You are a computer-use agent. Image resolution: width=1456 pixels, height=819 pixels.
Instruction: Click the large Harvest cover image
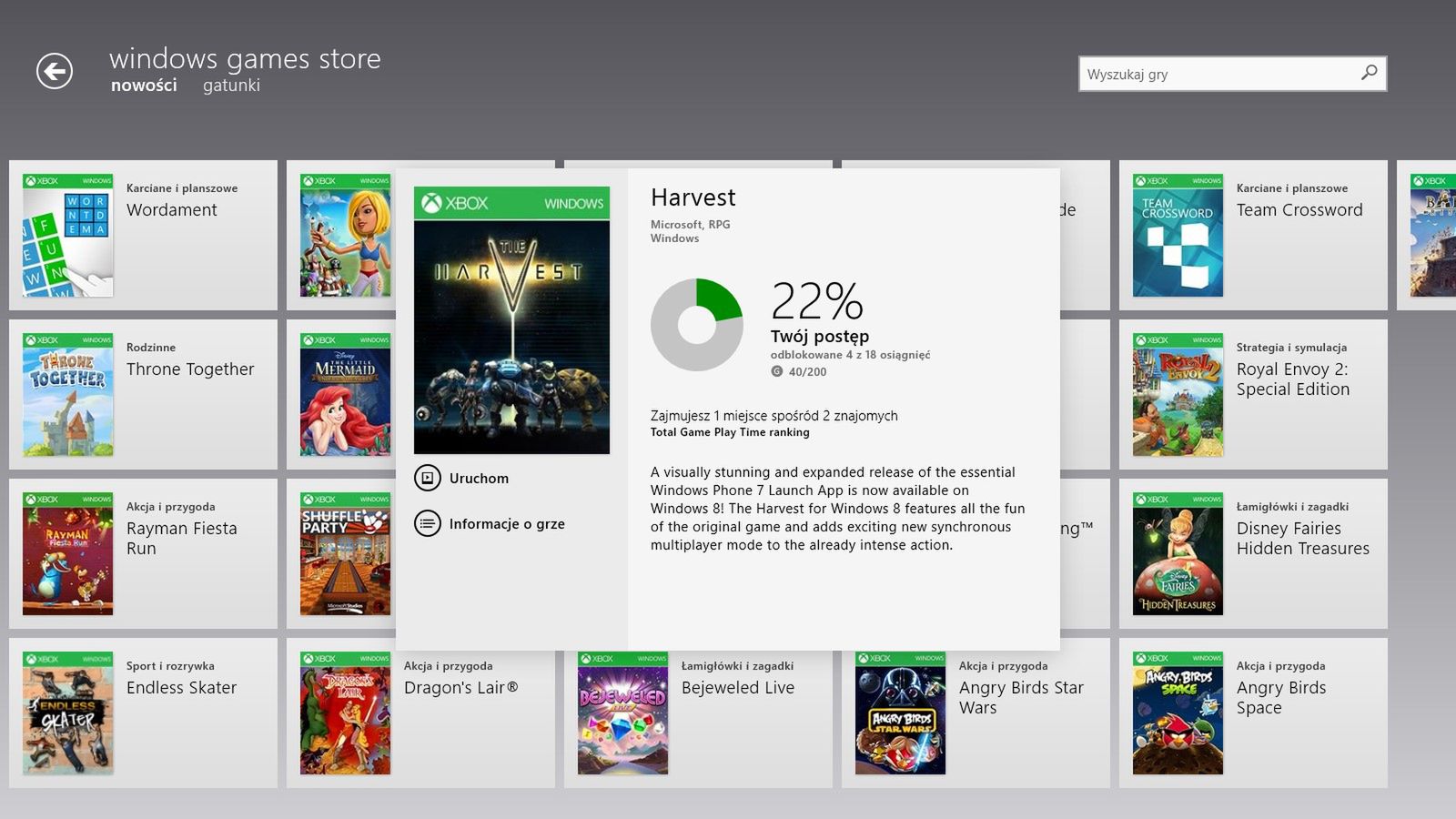(x=511, y=320)
